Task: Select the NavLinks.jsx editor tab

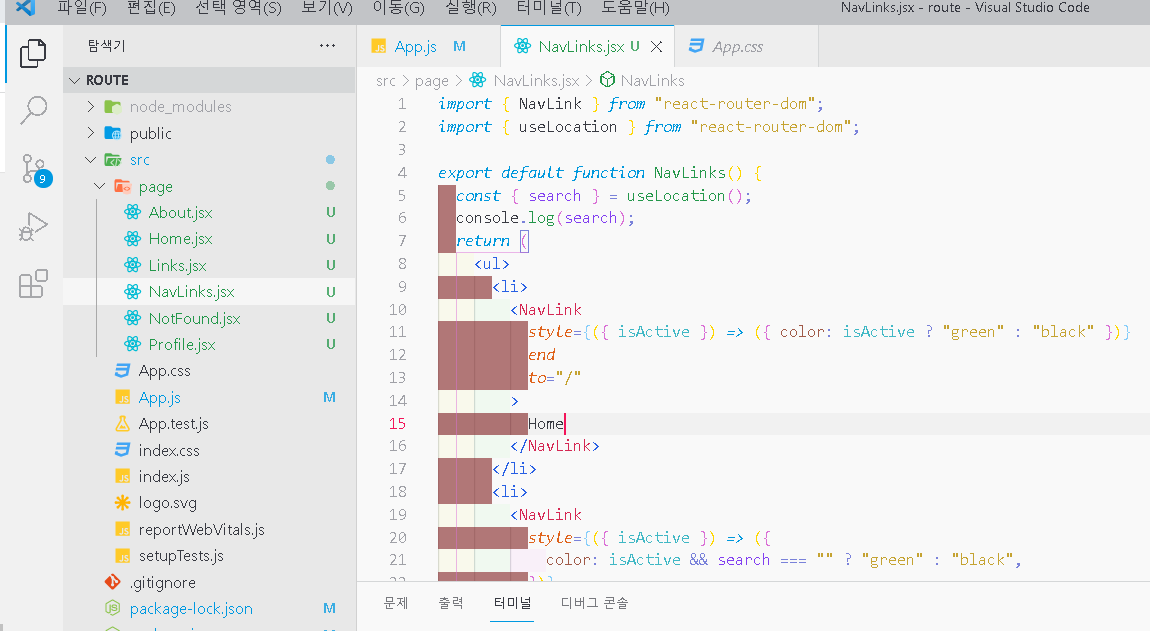Action: pos(581,46)
